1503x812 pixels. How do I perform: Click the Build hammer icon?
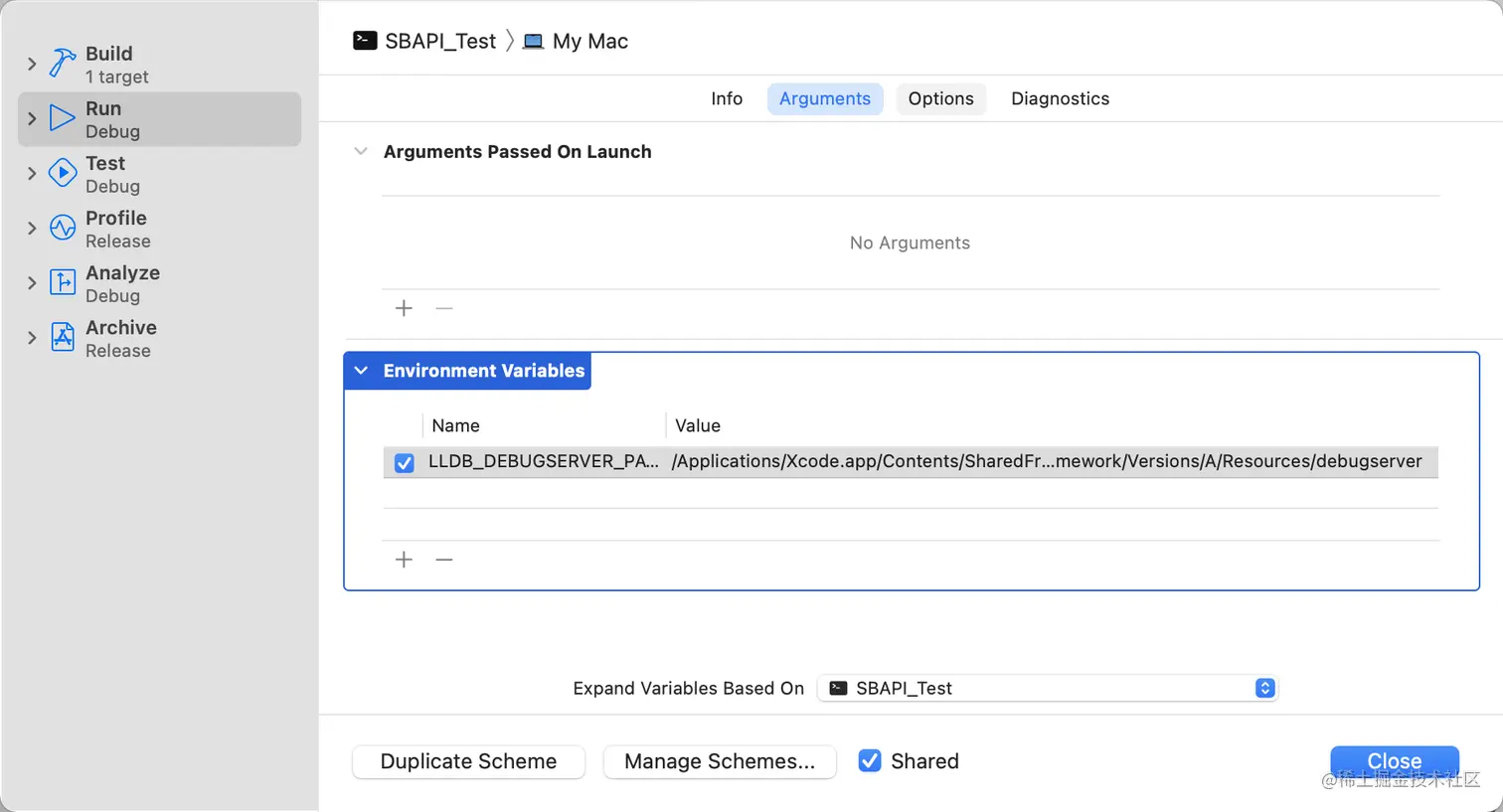(63, 64)
